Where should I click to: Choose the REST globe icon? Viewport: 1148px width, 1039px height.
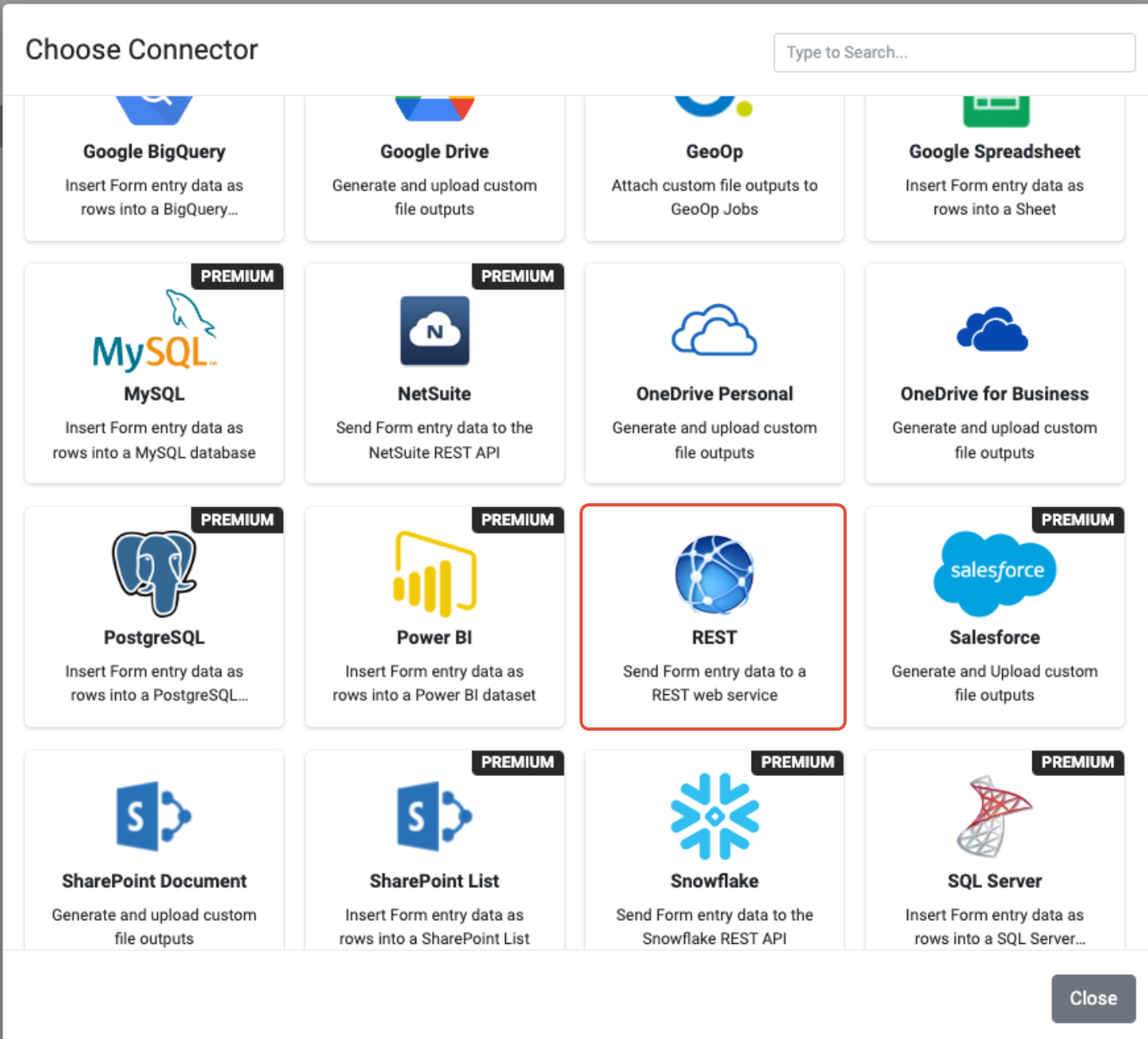point(714,575)
